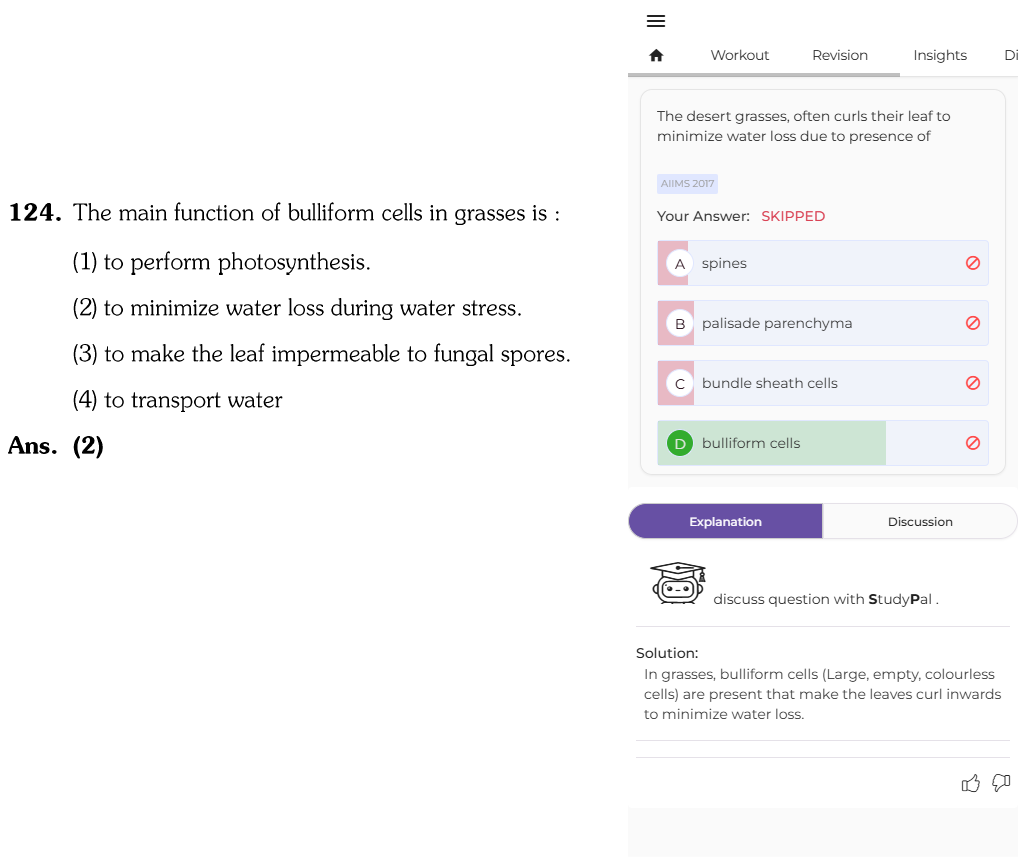Switch to the Revision tab

click(x=839, y=55)
